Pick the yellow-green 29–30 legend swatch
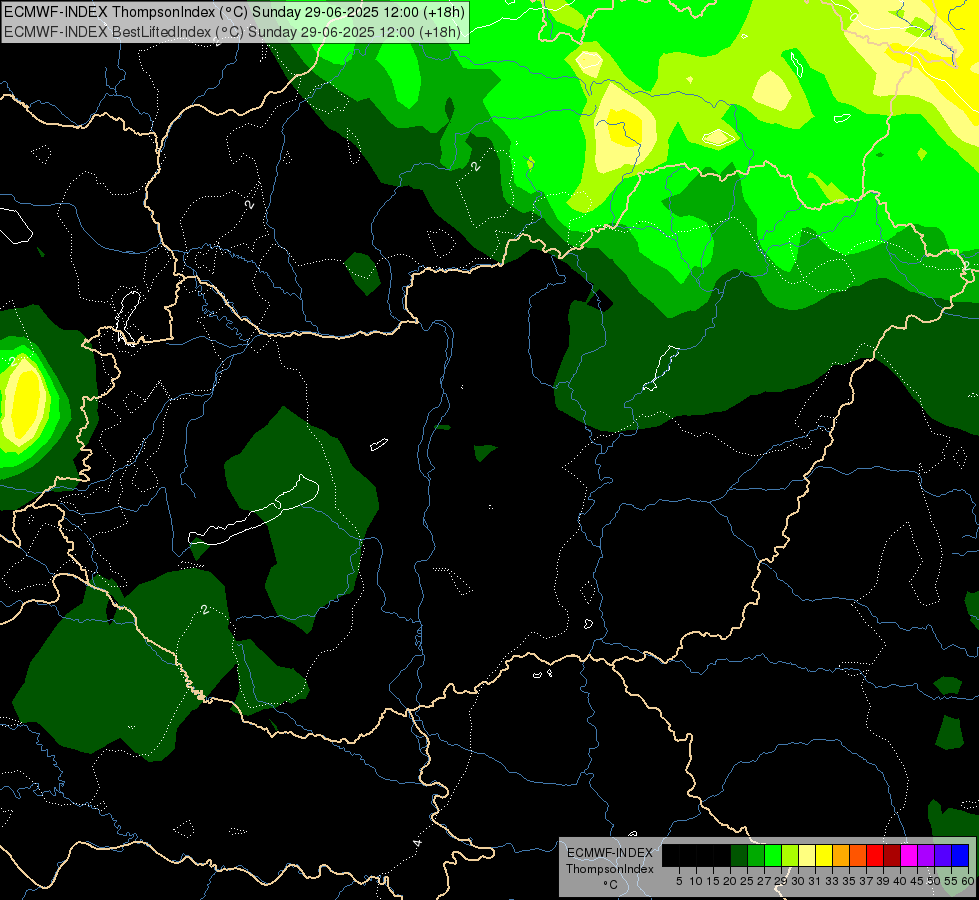 click(790, 855)
